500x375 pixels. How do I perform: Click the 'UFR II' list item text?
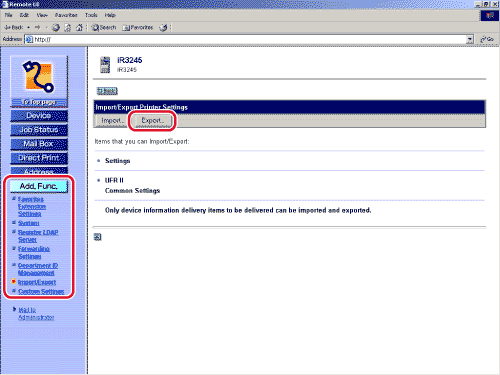[x=114, y=180]
